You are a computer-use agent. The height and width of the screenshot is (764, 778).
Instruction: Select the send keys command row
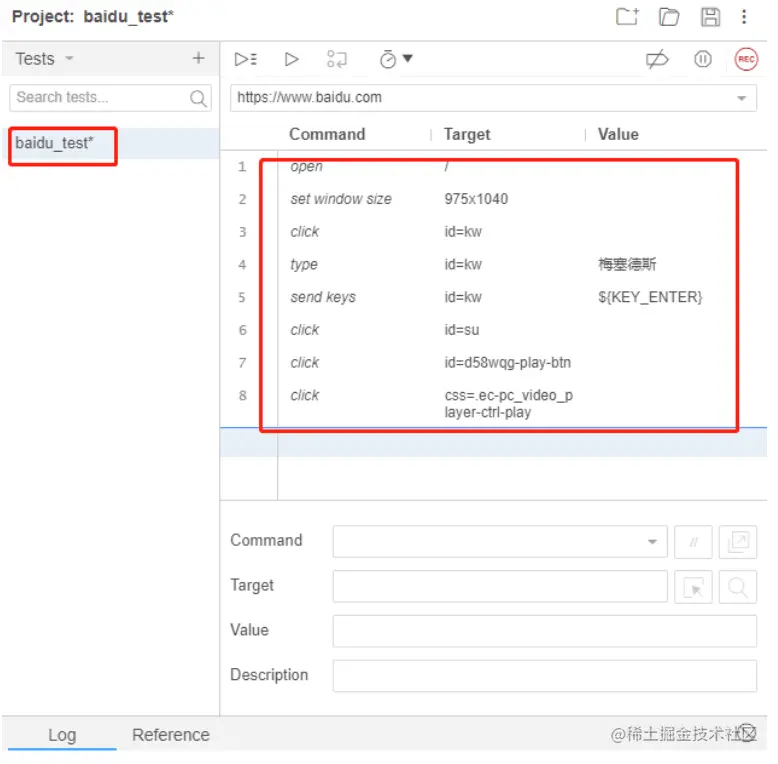pos(493,297)
